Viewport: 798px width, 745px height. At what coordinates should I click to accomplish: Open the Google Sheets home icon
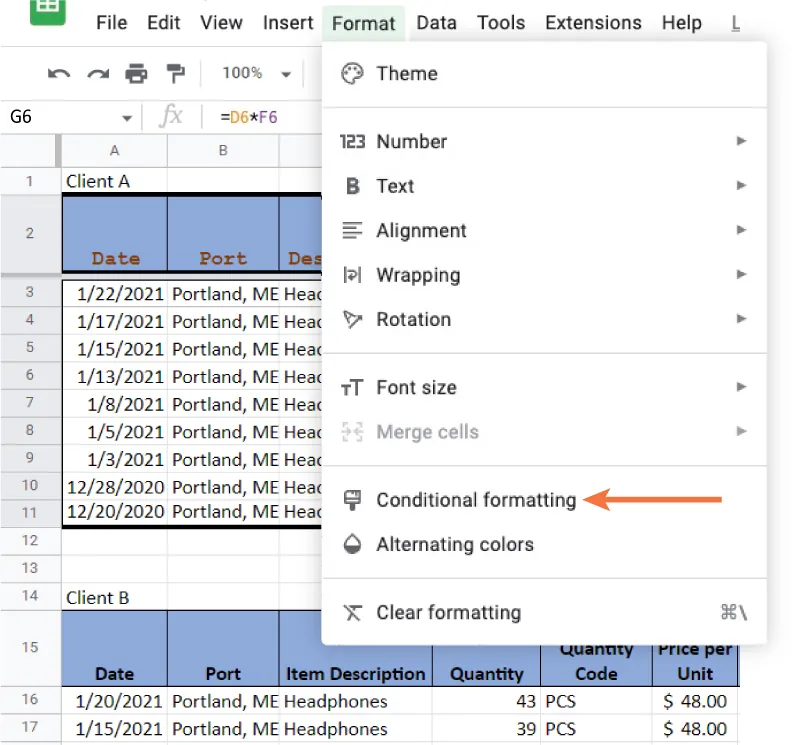[47, 12]
